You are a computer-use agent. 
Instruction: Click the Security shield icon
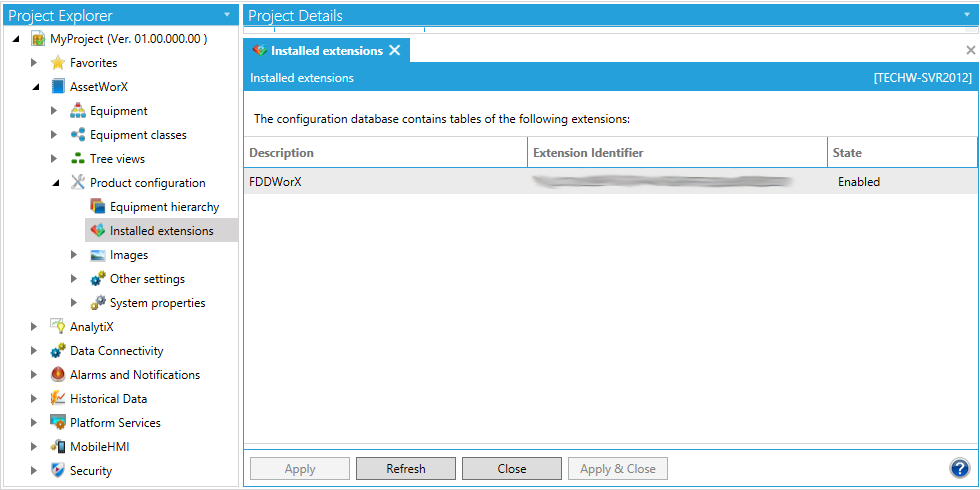[58, 471]
